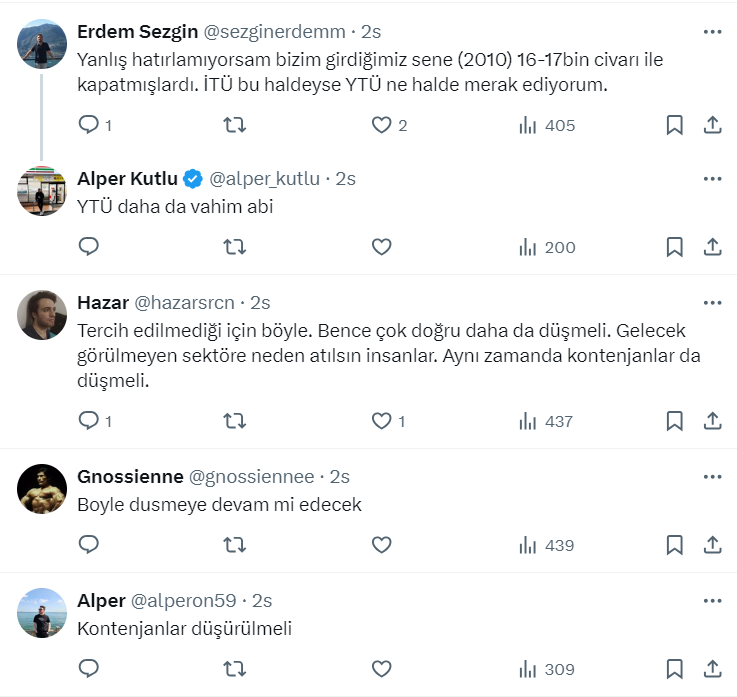This screenshot has width=737, height=697.
Task: Reply to Alper's Kontenjanlar tweet
Action: [x=89, y=669]
